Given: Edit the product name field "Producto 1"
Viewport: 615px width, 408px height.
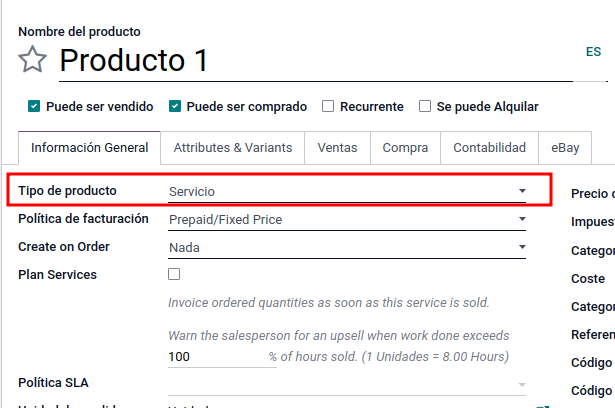Looking at the screenshot, I should tap(300, 61).
